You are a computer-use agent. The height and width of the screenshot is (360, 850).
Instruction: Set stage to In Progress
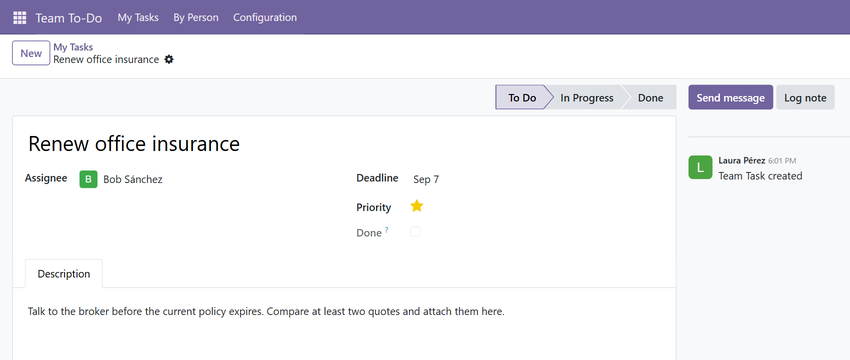pos(587,98)
